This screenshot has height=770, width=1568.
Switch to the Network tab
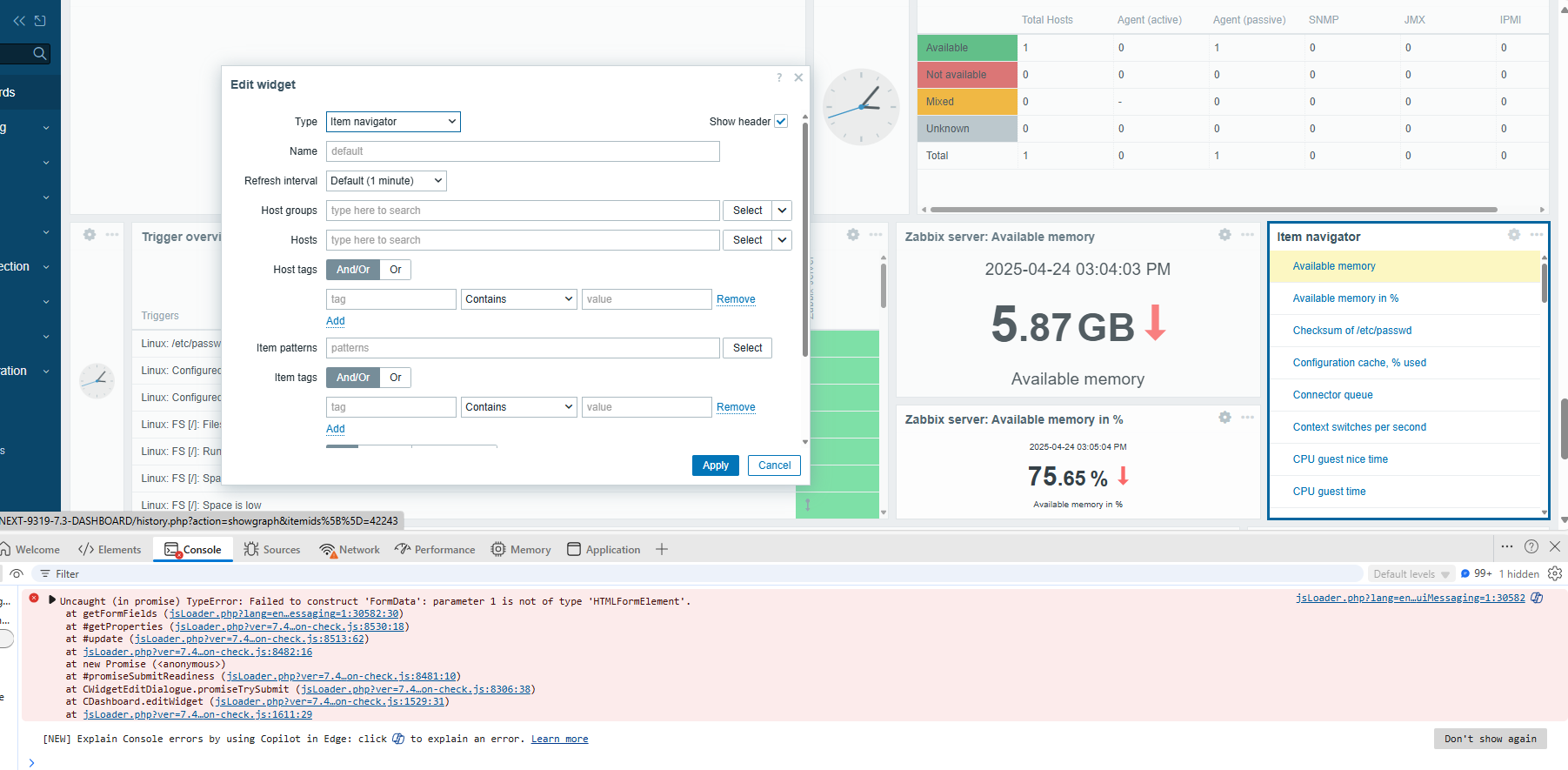350,549
